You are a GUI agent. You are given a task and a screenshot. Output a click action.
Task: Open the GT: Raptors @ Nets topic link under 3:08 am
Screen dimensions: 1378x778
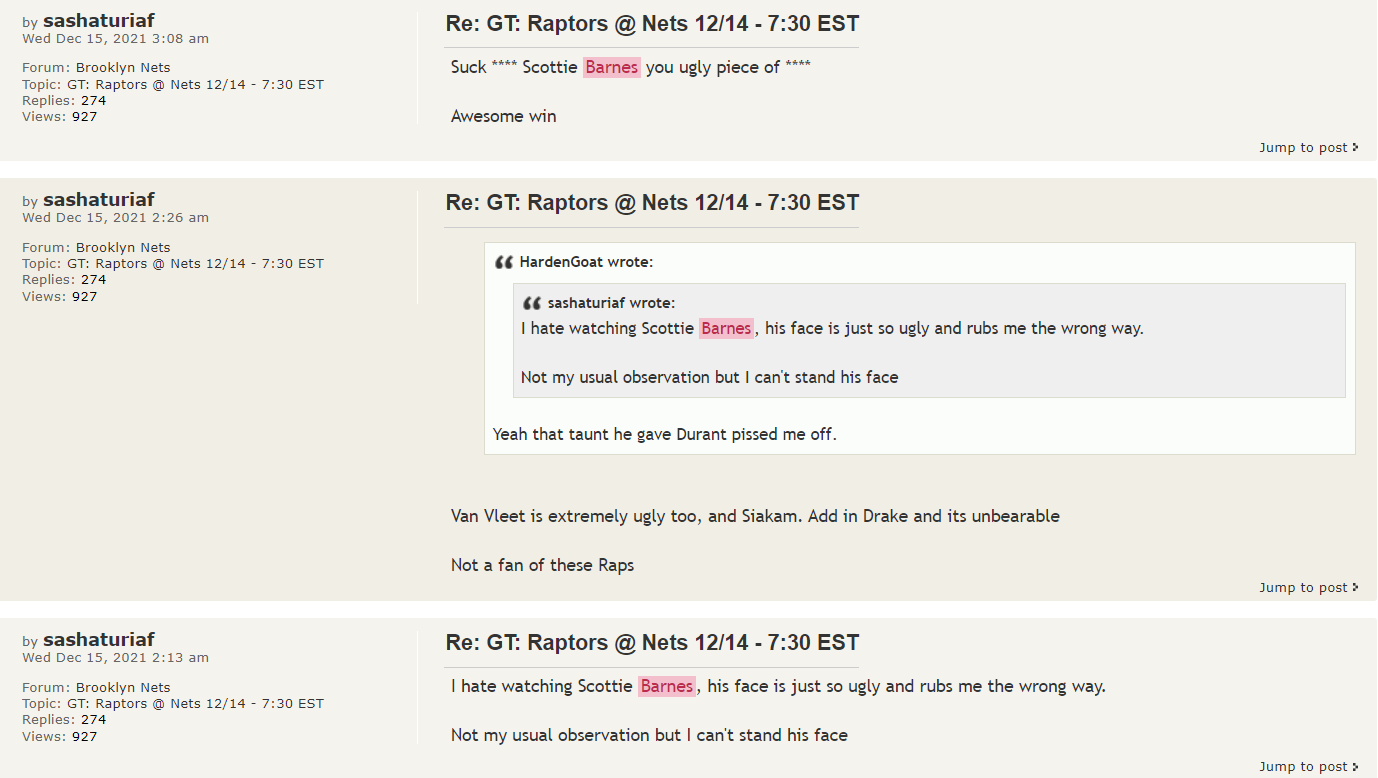pos(195,84)
